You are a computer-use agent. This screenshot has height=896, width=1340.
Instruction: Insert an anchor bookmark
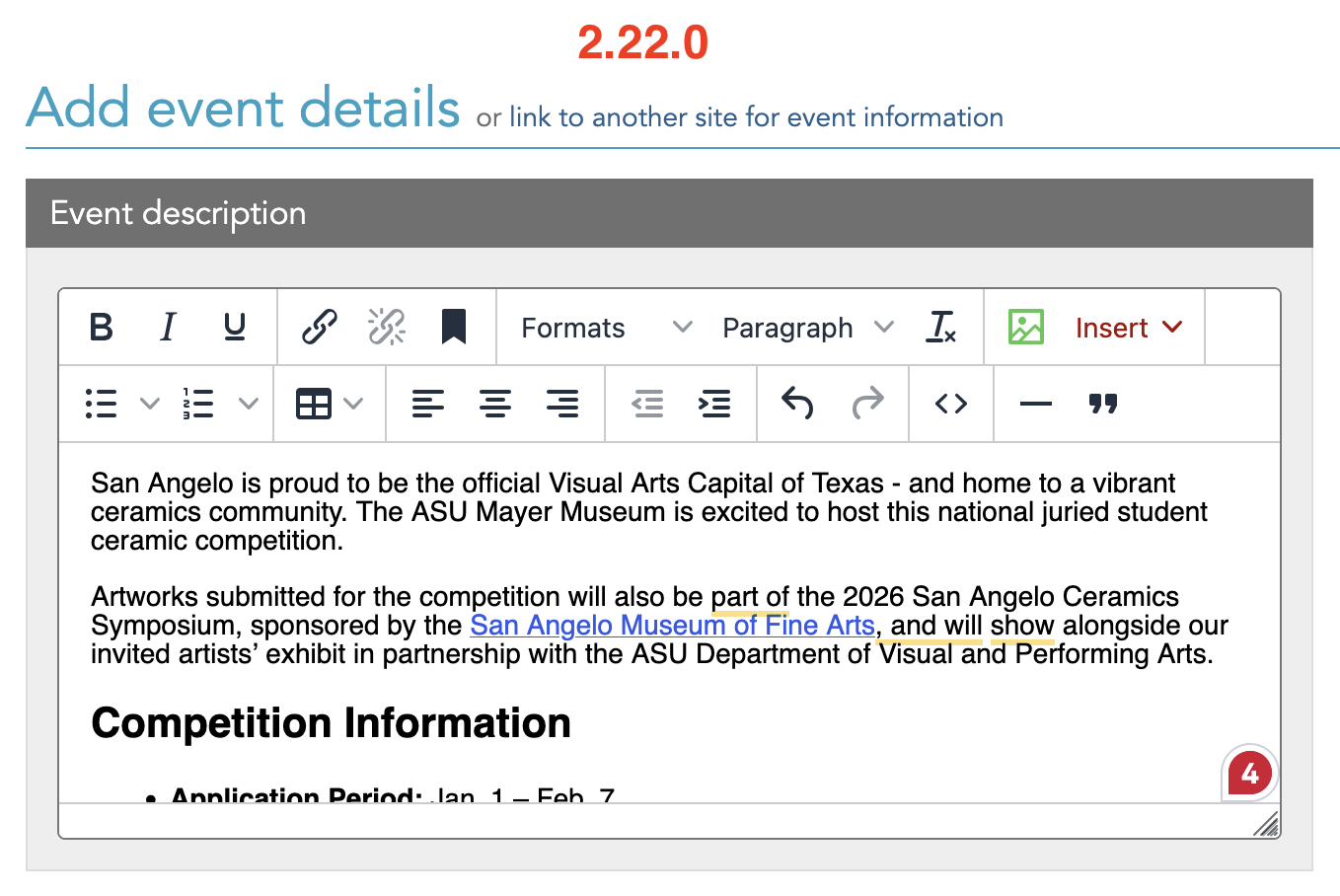pyautogui.click(x=453, y=327)
